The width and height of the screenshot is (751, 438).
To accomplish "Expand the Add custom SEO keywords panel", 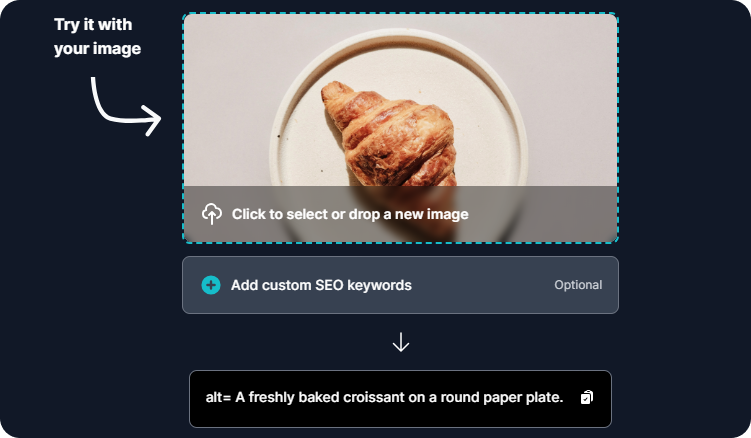I will 400,285.
